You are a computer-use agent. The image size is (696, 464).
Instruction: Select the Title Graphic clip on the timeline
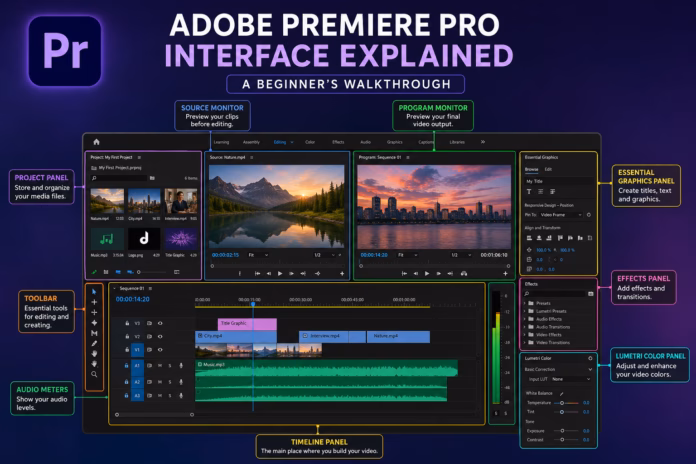tap(247, 324)
